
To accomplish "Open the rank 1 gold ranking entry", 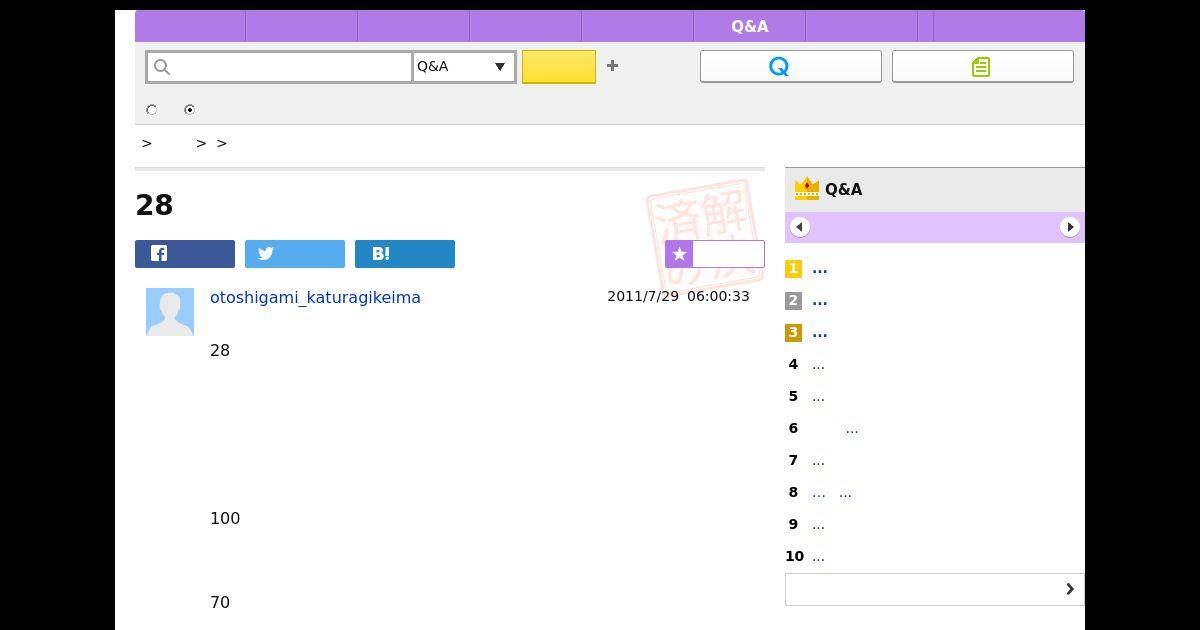I will 820,269.
